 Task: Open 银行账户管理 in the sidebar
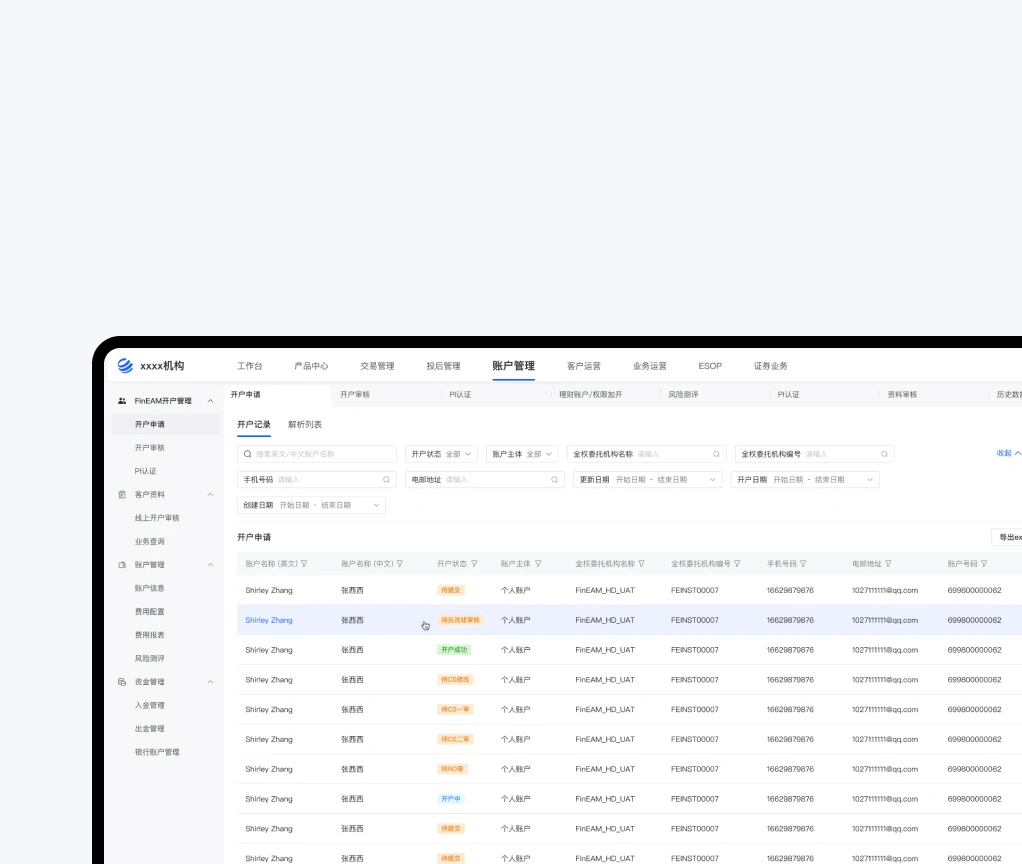coord(157,752)
